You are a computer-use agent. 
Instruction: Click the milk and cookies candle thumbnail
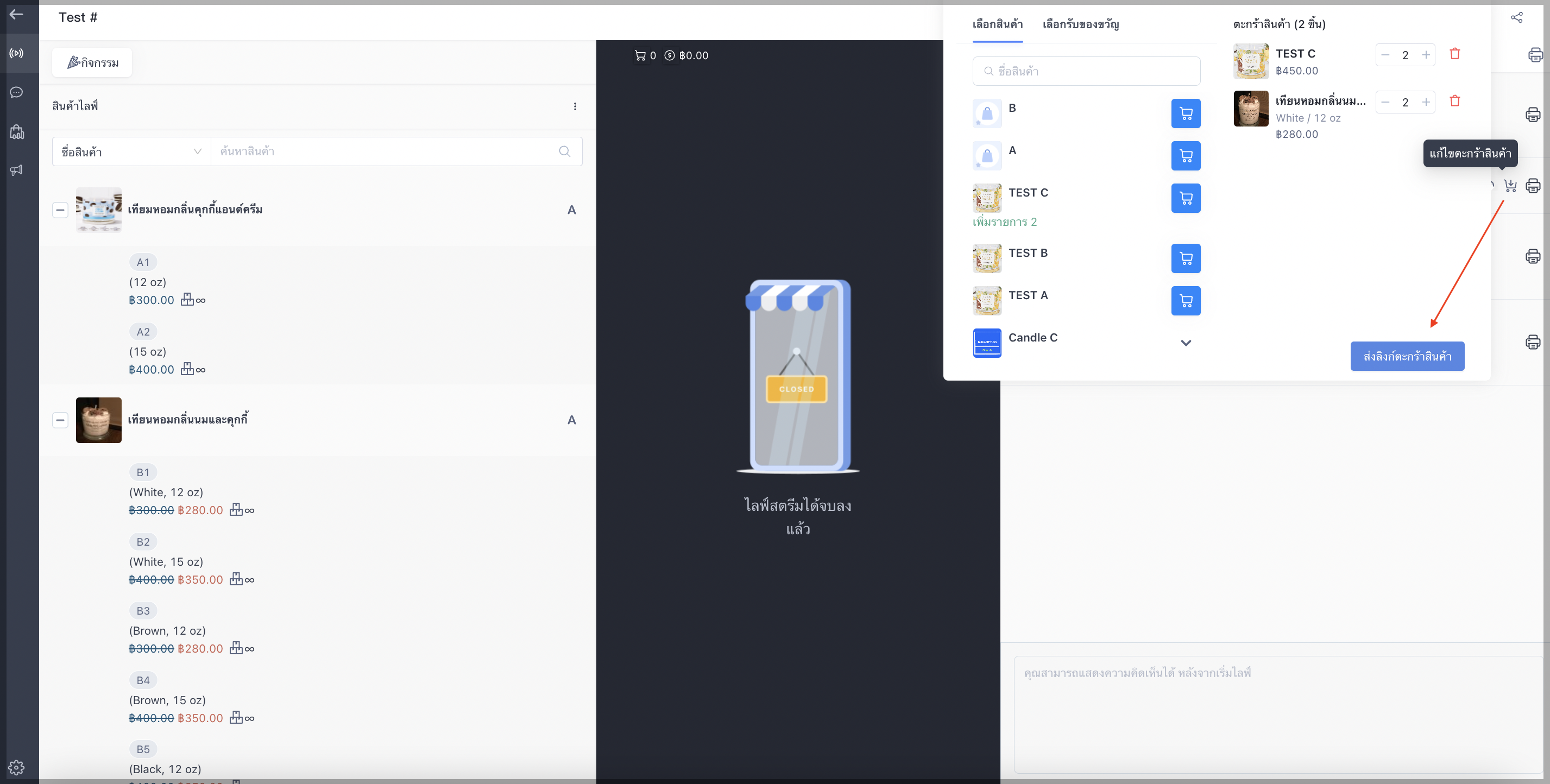tap(99, 420)
